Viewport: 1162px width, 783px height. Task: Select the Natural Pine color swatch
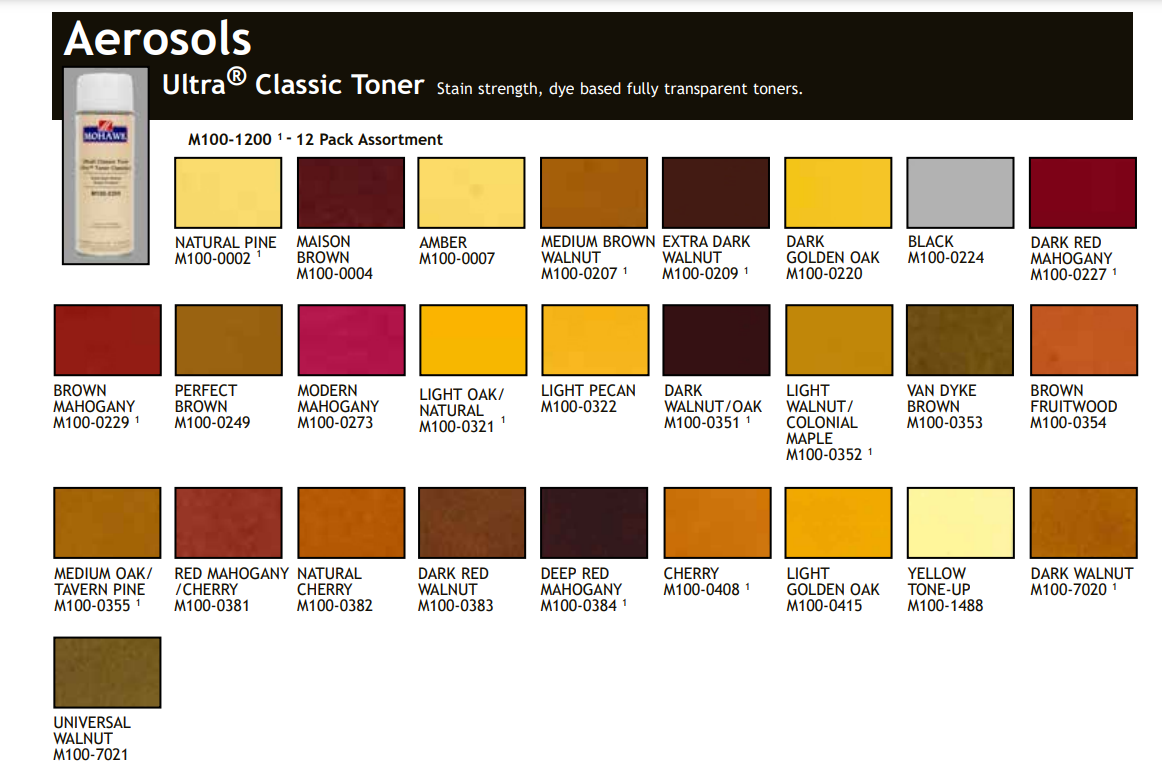point(228,193)
